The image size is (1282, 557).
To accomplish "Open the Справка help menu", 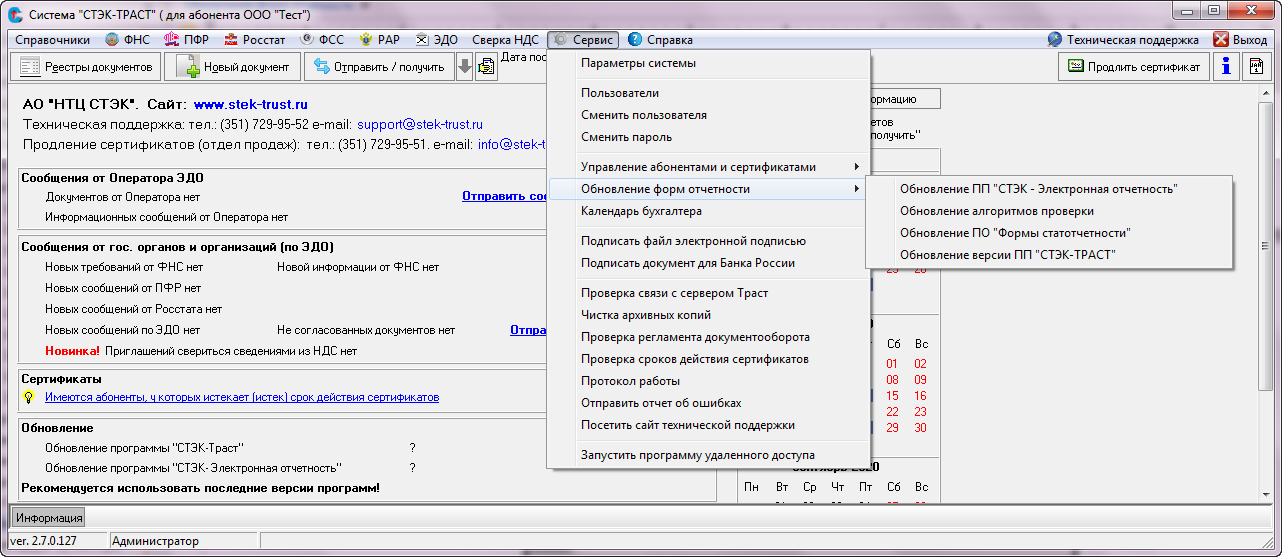I will (660, 40).
